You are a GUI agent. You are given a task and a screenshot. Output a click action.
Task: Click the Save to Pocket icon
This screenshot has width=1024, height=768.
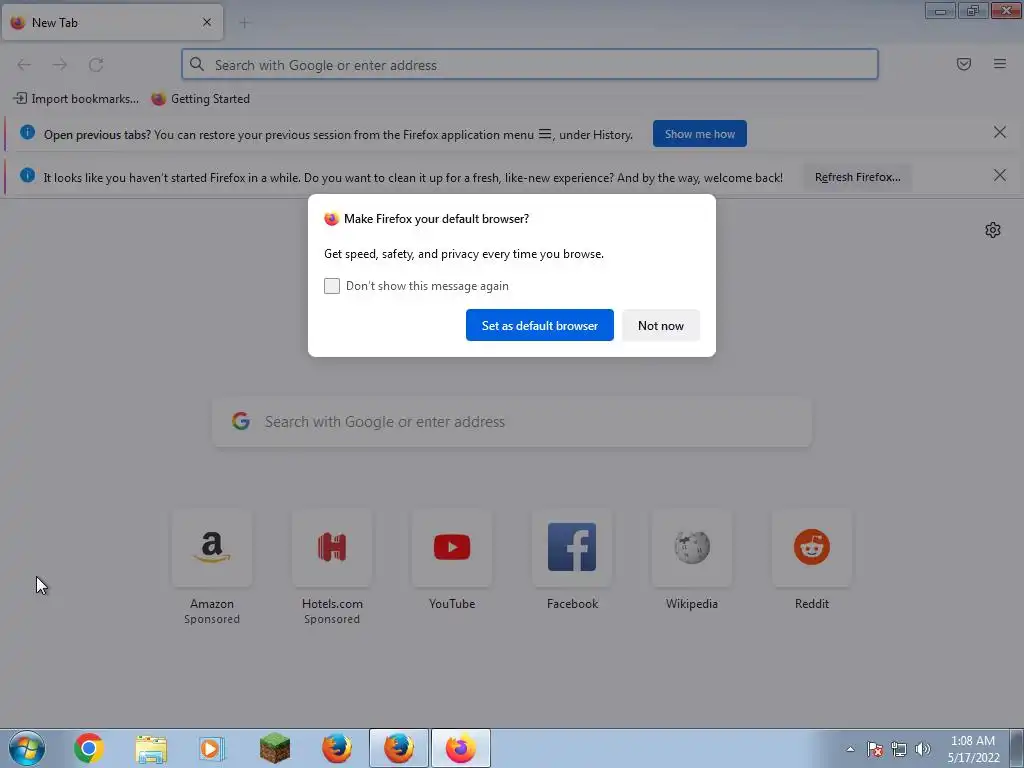click(x=963, y=64)
